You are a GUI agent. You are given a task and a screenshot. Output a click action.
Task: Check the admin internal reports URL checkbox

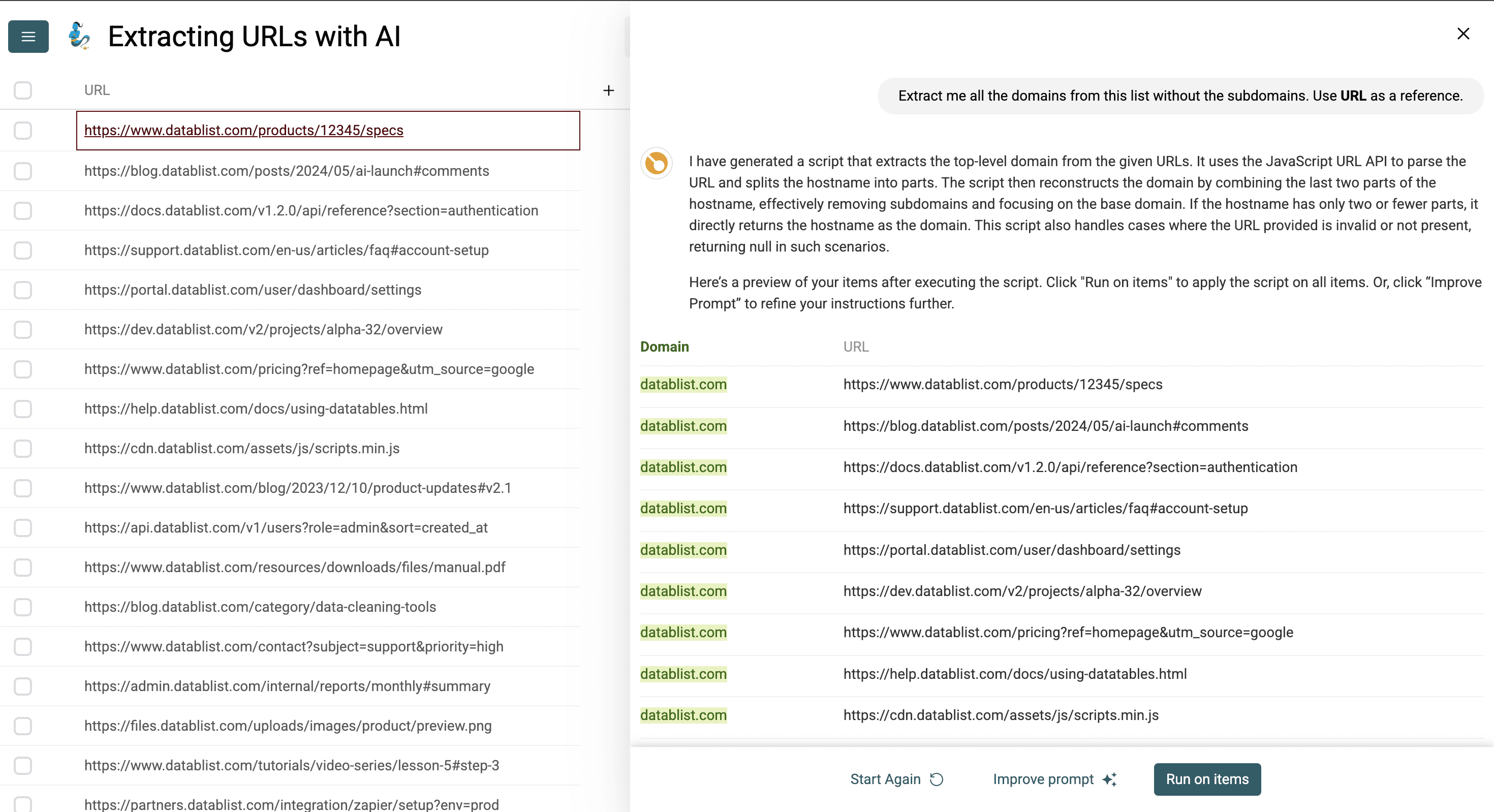[23, 686]
